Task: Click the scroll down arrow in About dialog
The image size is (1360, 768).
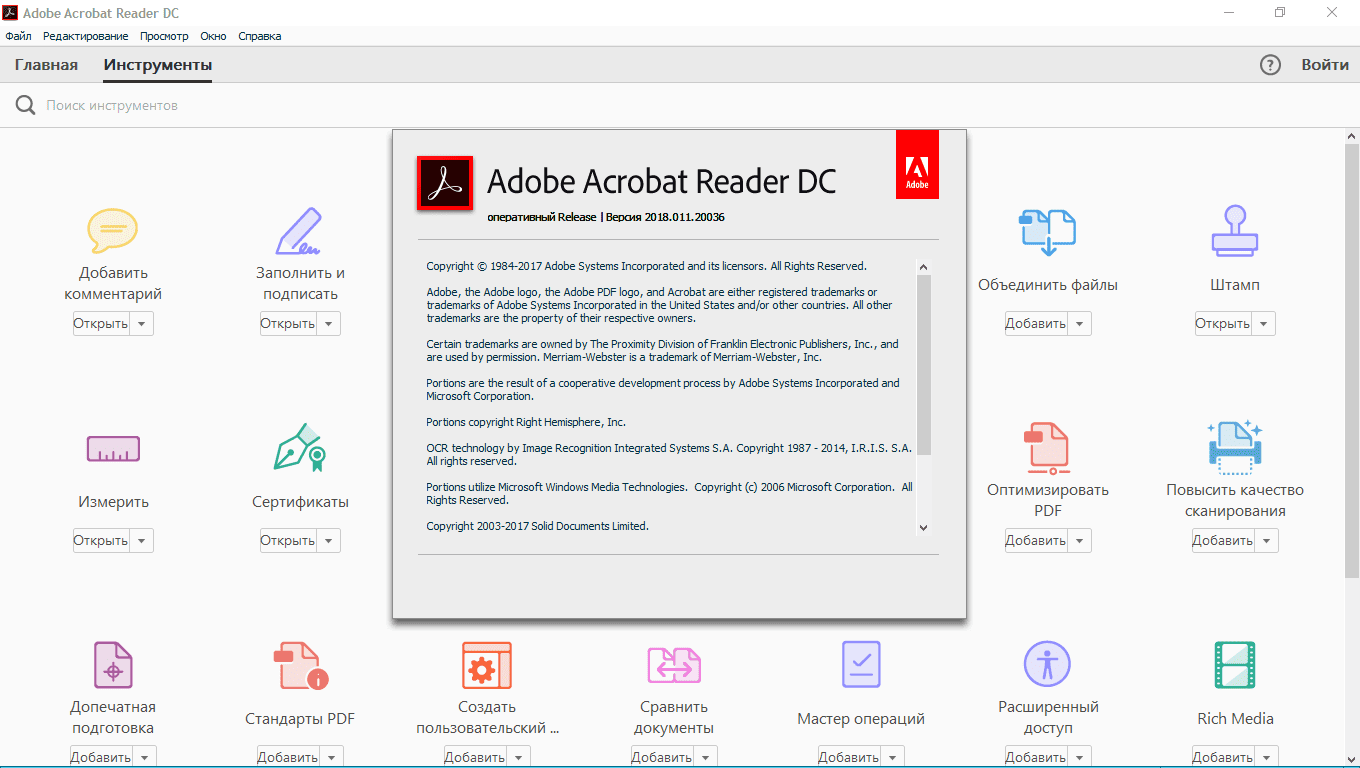Action: coord(923,527)
